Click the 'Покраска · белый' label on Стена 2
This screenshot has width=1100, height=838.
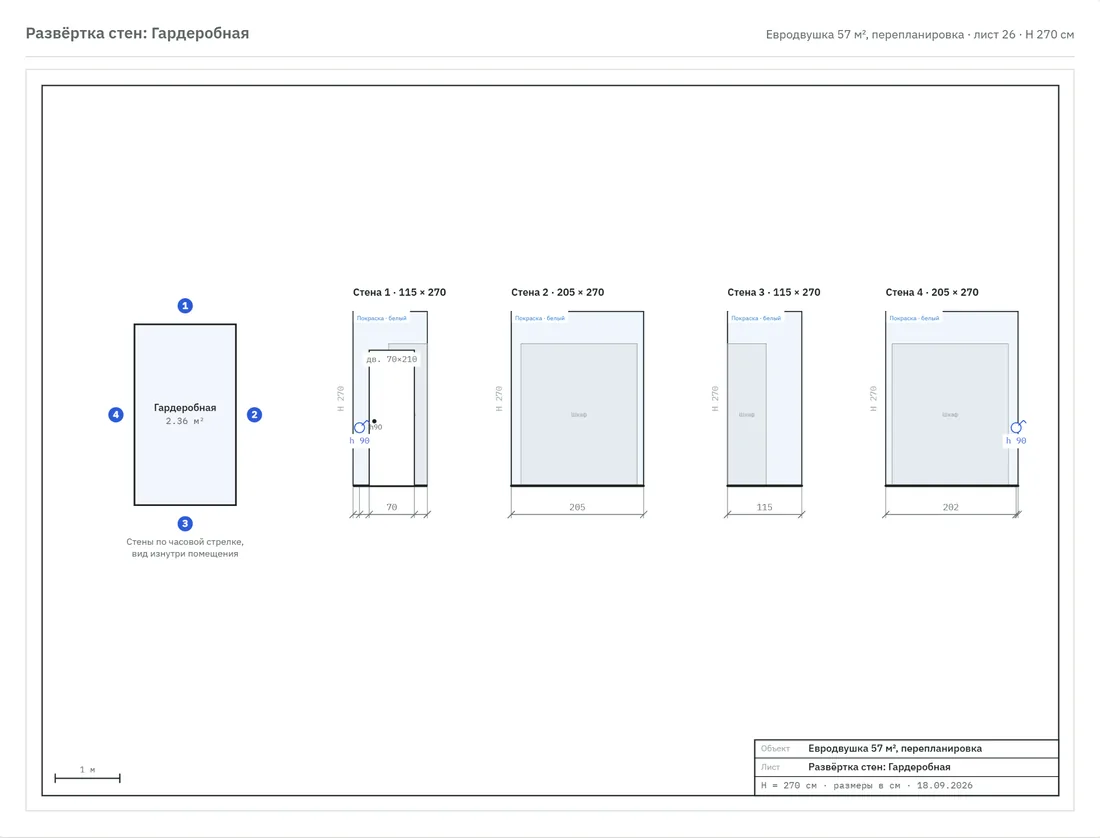(x=539, y=318)
